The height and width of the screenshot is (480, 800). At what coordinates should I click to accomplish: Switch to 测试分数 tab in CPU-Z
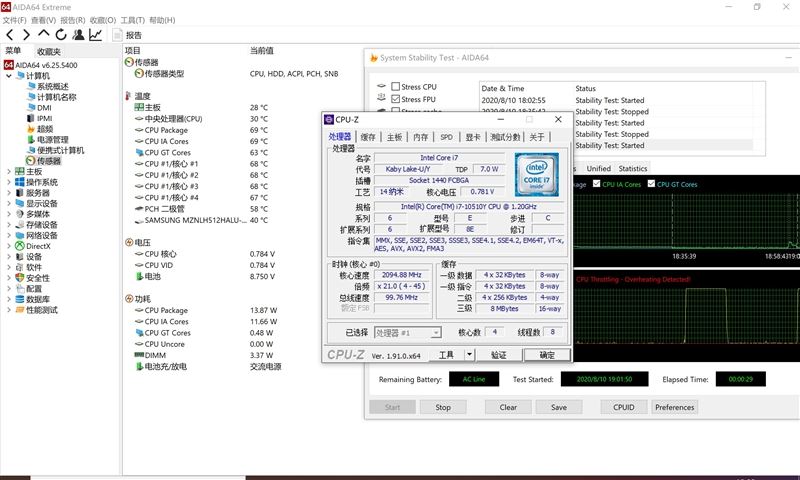click(505, 137)
